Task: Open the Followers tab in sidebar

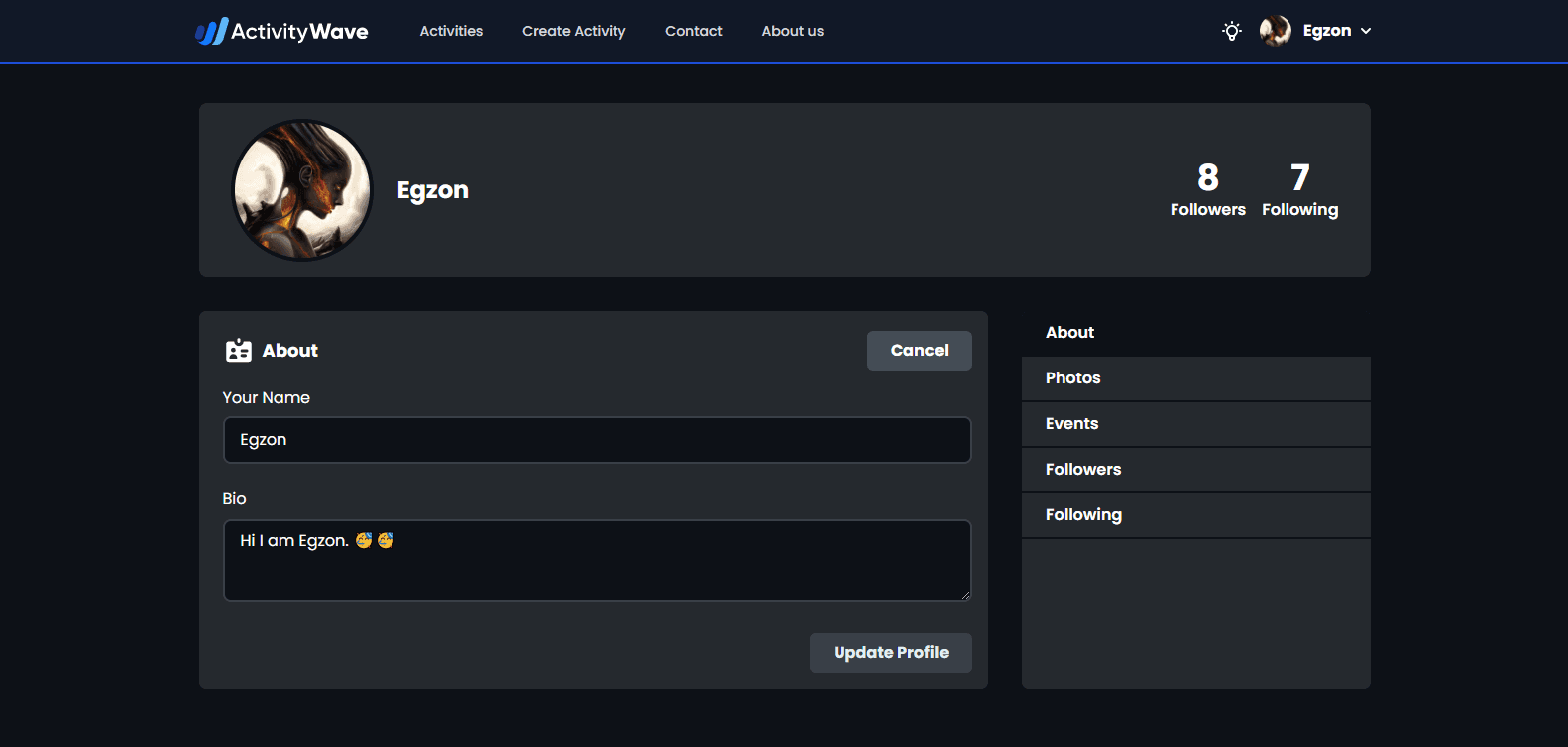Action: point(1196,470)
